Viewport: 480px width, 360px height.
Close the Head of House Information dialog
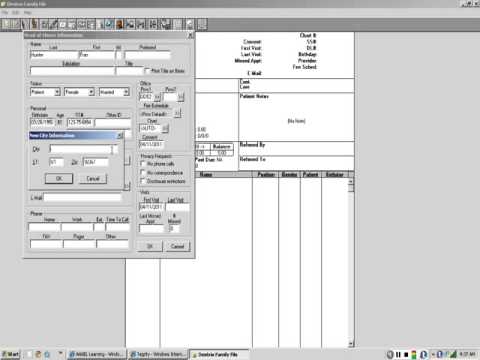click(x=190, y=35)
